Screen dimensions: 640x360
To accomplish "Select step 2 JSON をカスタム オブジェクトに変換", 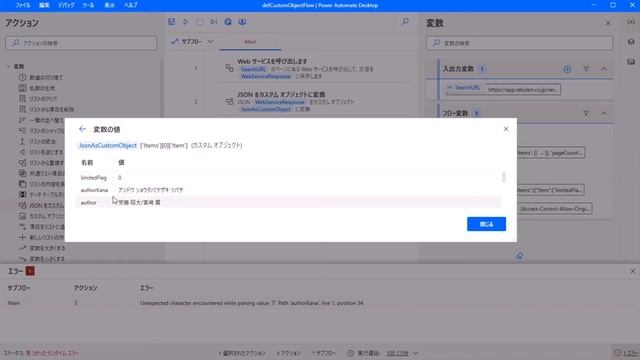I will 314,101.
